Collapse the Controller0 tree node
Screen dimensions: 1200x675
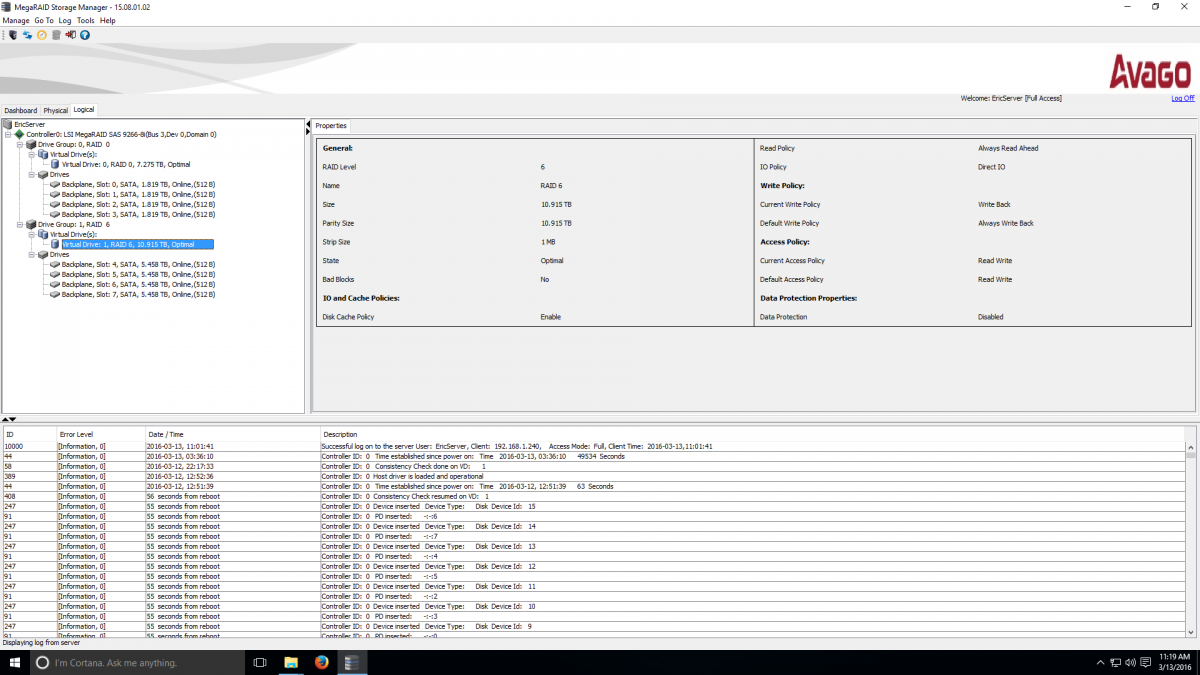(x=8, y=134)
